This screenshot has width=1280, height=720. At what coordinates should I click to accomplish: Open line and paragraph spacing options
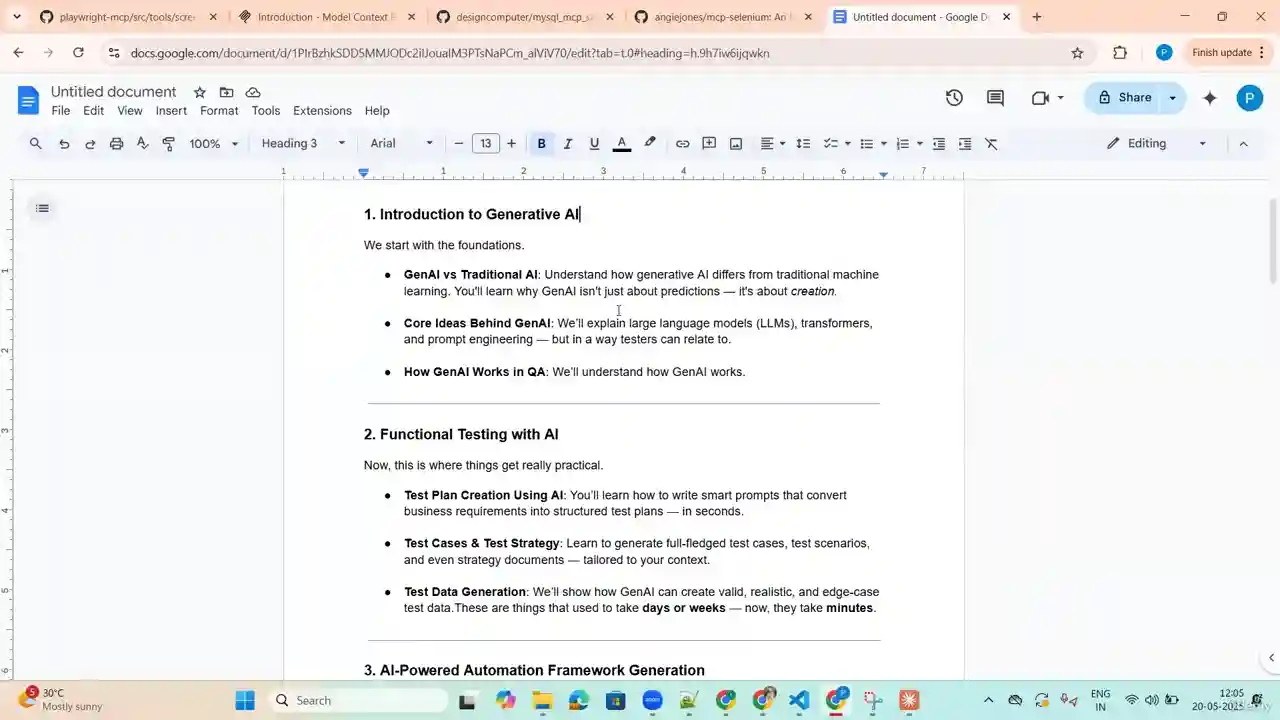pyautogui.click(x=802, y=144)
